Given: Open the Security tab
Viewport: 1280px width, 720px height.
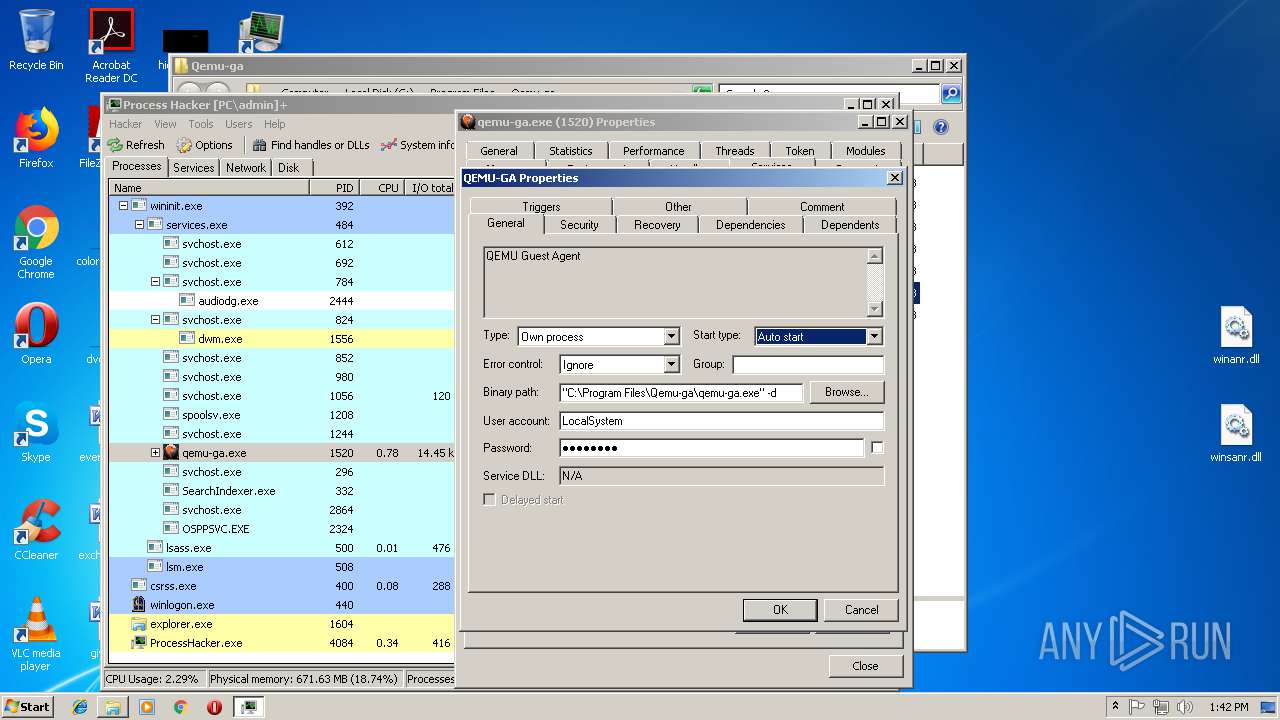Looking at the screenshot, I should (579, 224).
